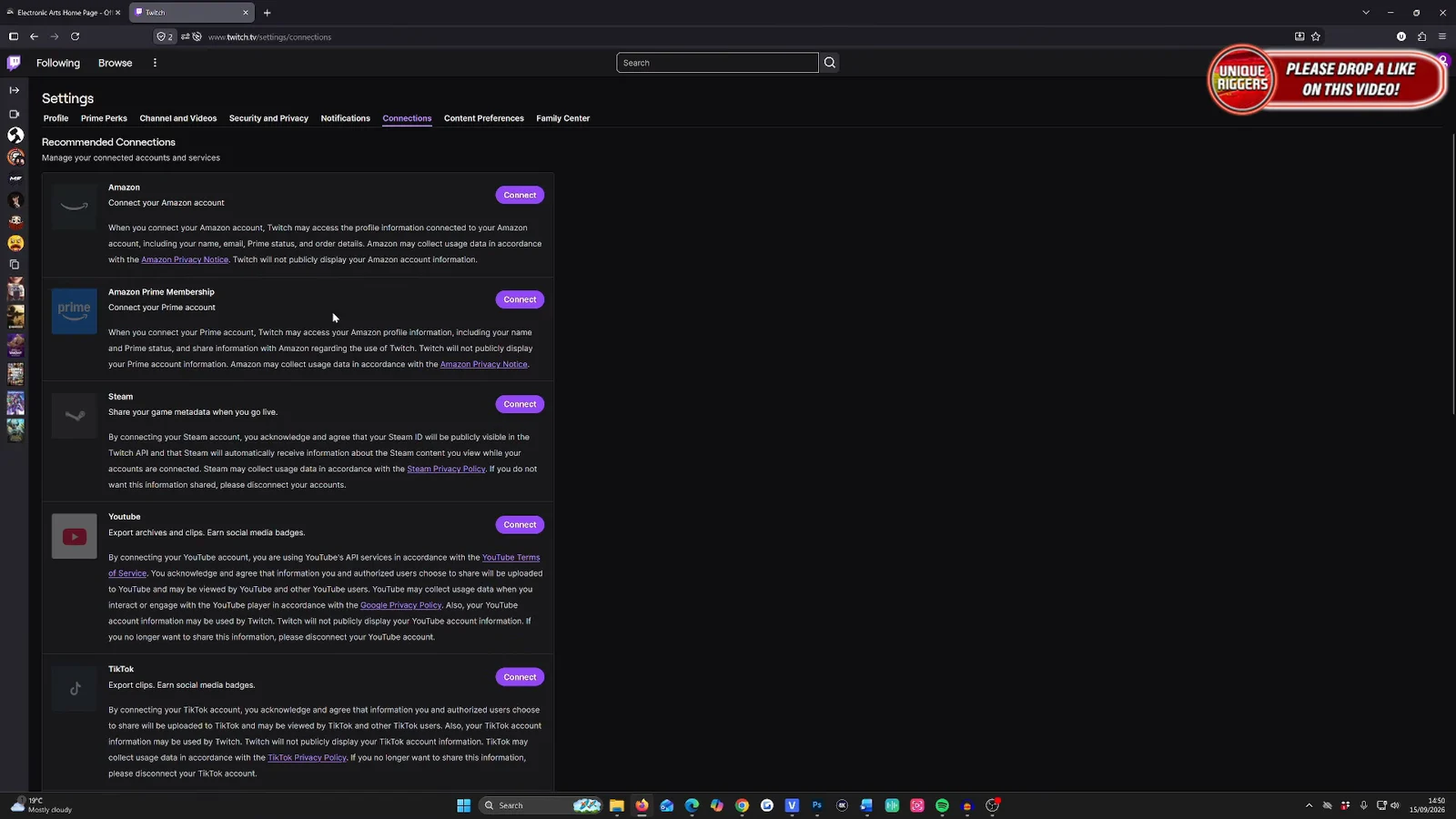Connect the TikTok account
The width and height of the screenshot is (1456, 819).
520,677
